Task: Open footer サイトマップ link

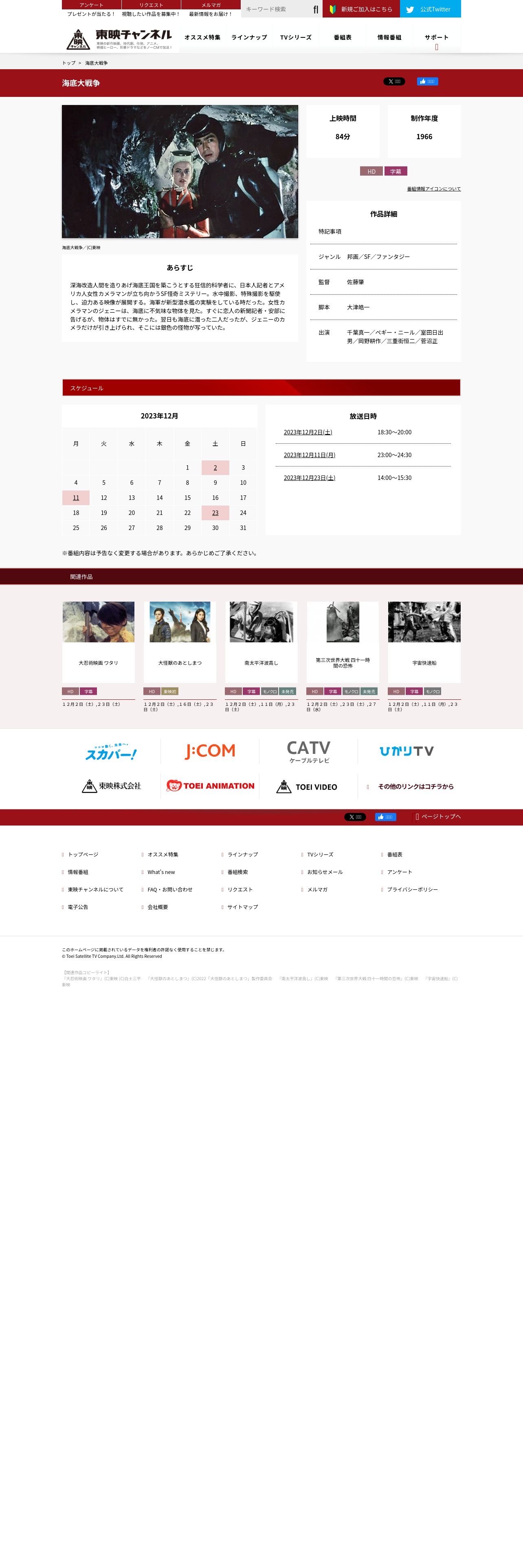Action: click(x=243, y=908)
